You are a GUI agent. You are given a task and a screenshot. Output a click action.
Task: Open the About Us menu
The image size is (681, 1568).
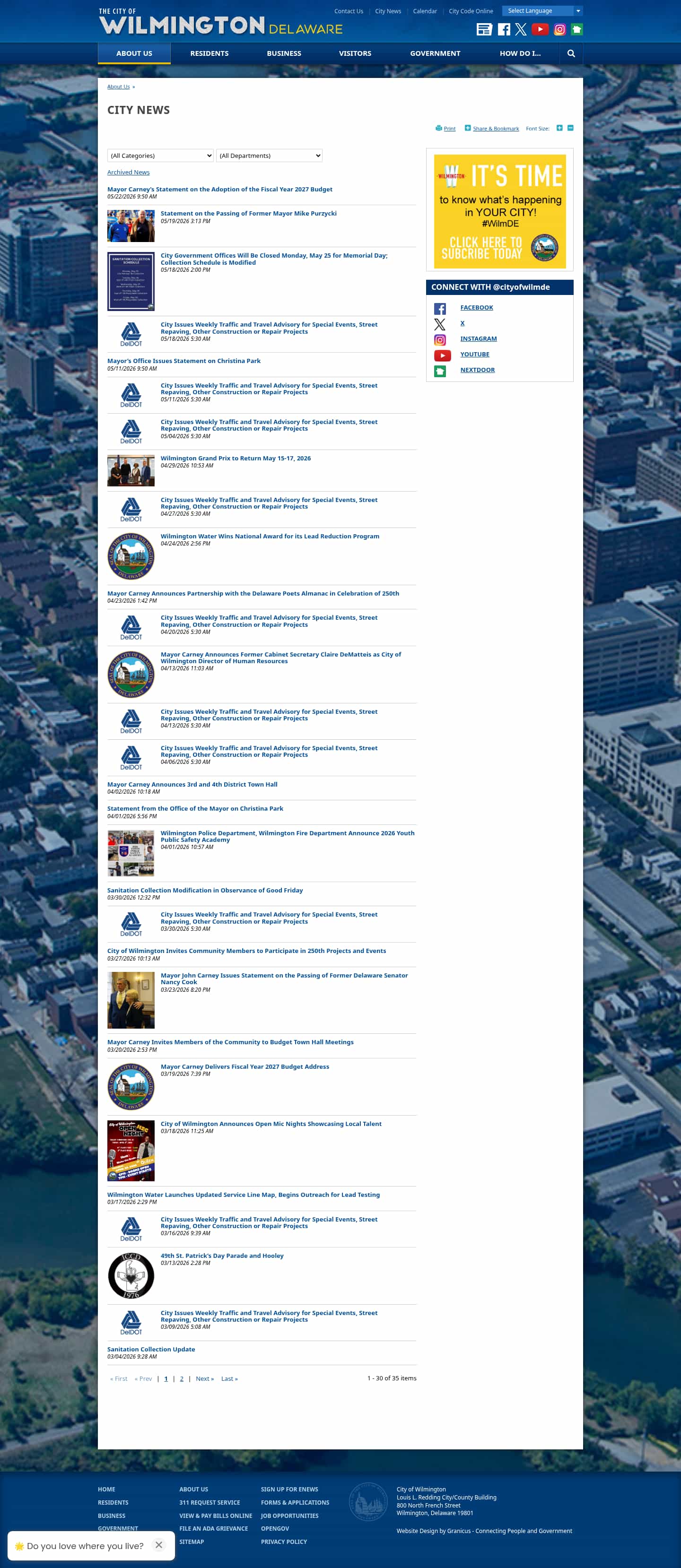pos(134,53)
